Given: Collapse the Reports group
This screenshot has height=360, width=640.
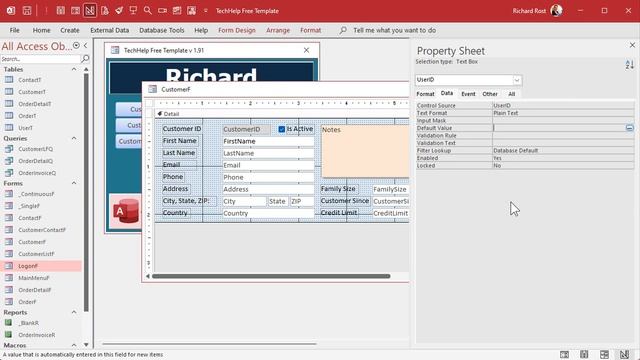Looking at the screenshot, I should coord(74,312).
